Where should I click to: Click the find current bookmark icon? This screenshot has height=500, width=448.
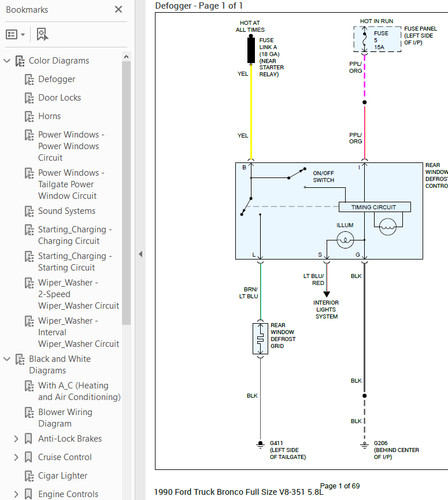42,34
